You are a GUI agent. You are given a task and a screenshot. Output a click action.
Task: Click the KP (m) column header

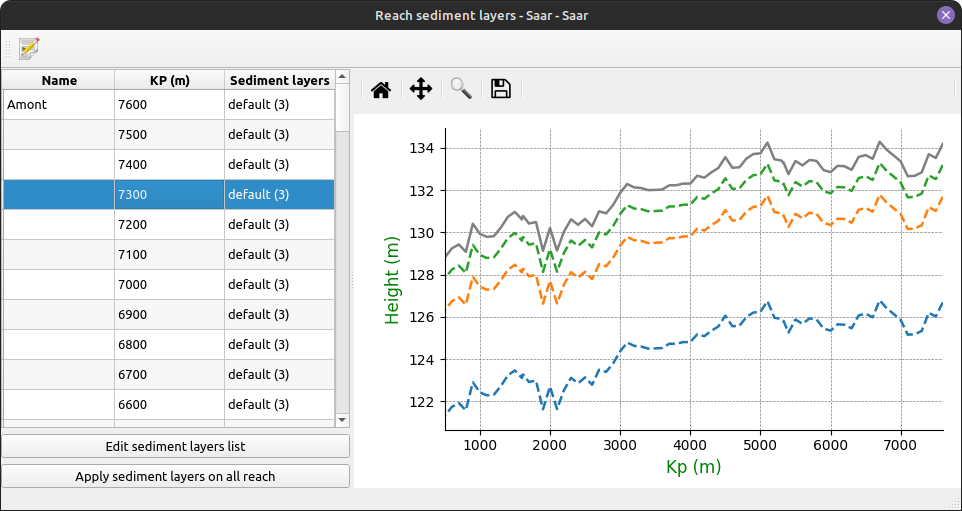pyautogui.click(x=169, y=80)
